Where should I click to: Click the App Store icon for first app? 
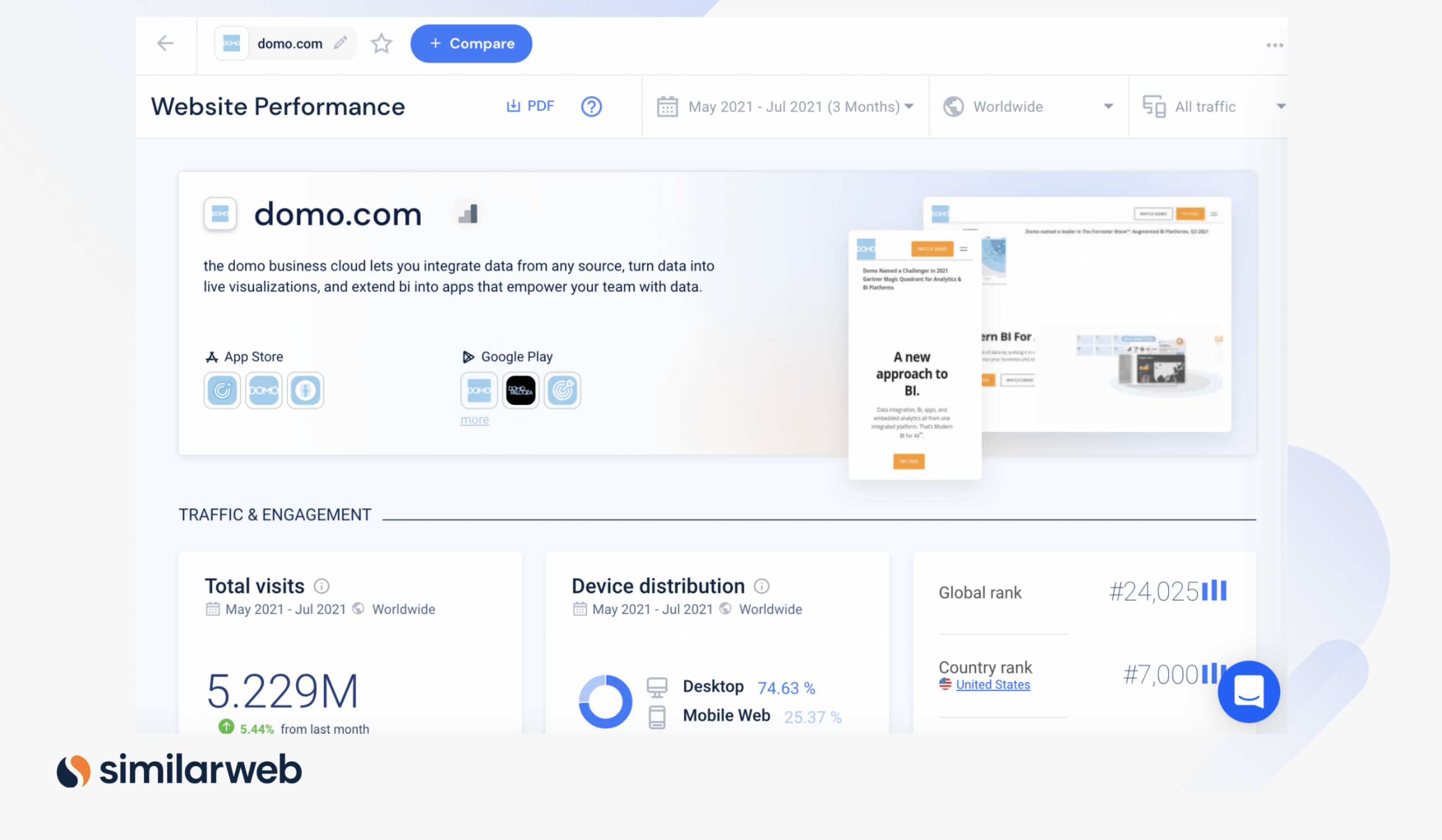pyautogui.click(x=221, y=390)
